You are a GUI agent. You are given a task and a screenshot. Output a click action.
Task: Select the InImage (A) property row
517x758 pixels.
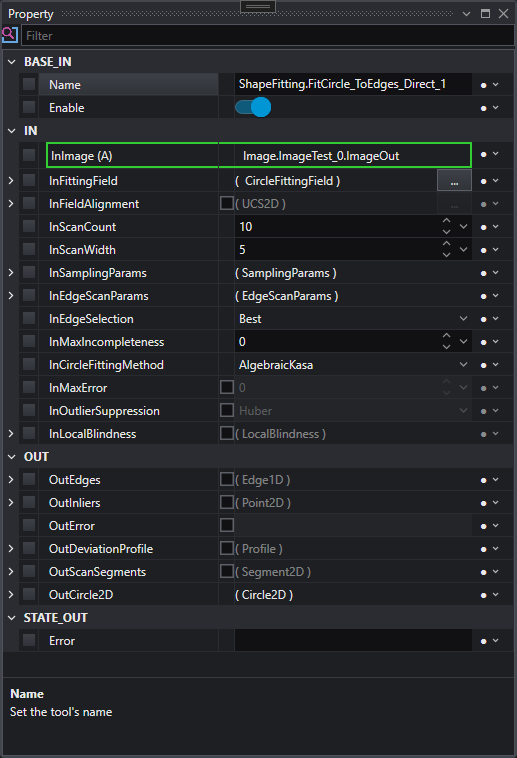259,155
